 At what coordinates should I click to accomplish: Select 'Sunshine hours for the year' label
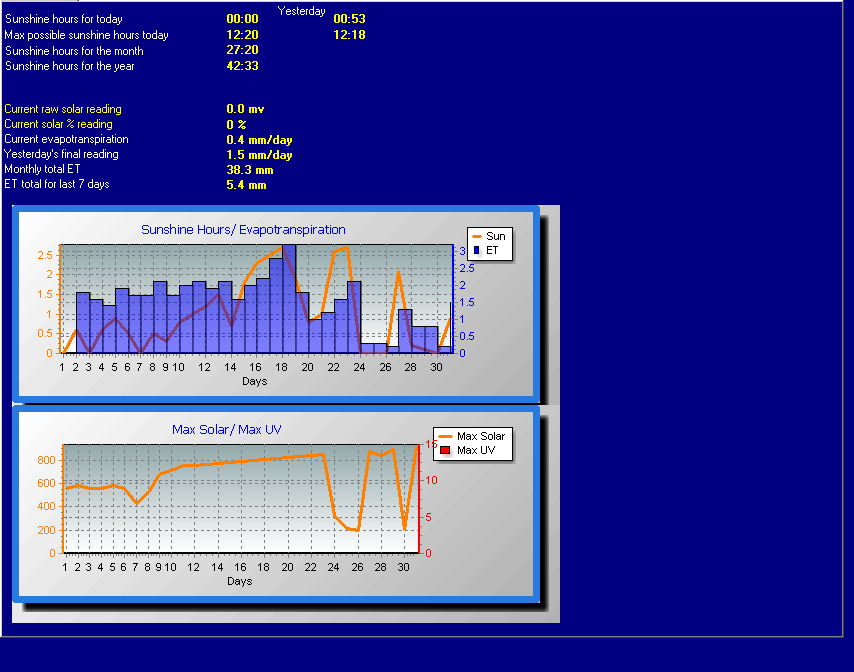click(70, 66)
